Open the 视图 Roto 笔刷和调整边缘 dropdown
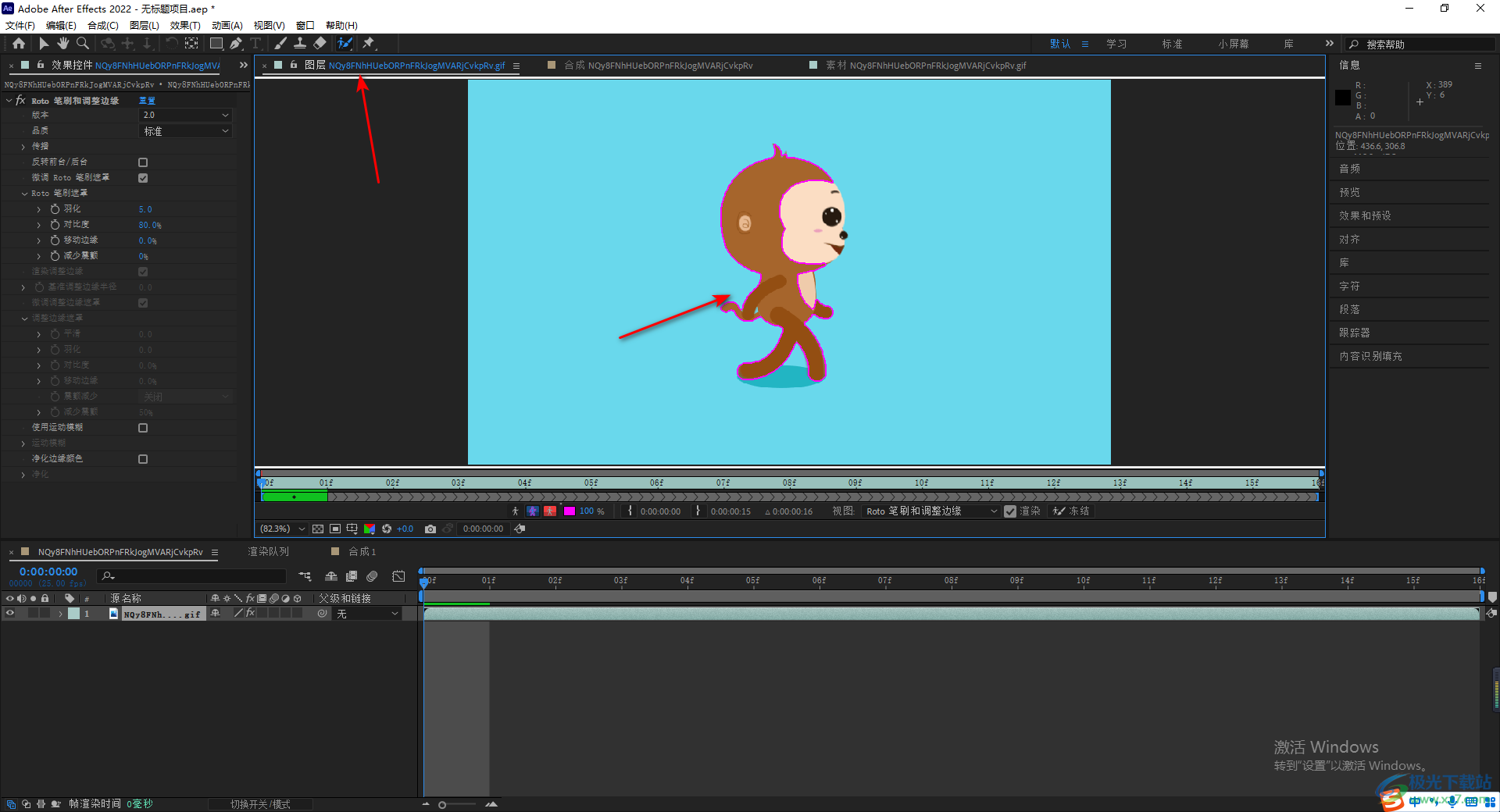This screenshot has width=1500, height=812. coord(931,511)
